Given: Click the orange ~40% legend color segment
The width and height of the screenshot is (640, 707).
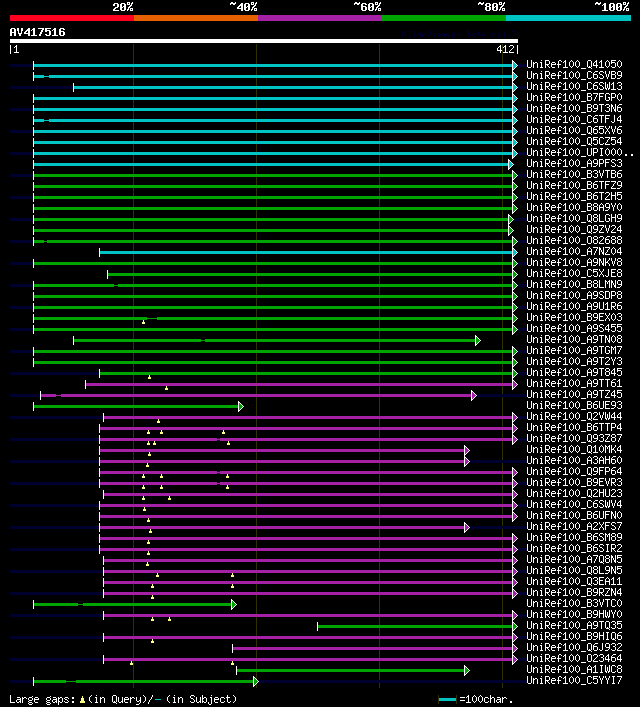Looking at the screenshot, I should pos(196,18).
